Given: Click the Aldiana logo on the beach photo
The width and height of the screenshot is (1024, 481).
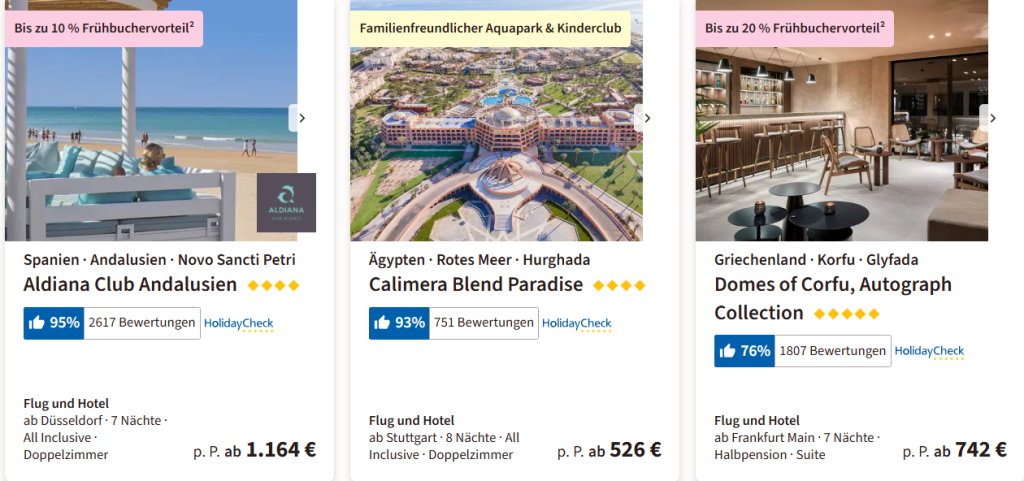Looking at the screenshot, I should 286,202.
